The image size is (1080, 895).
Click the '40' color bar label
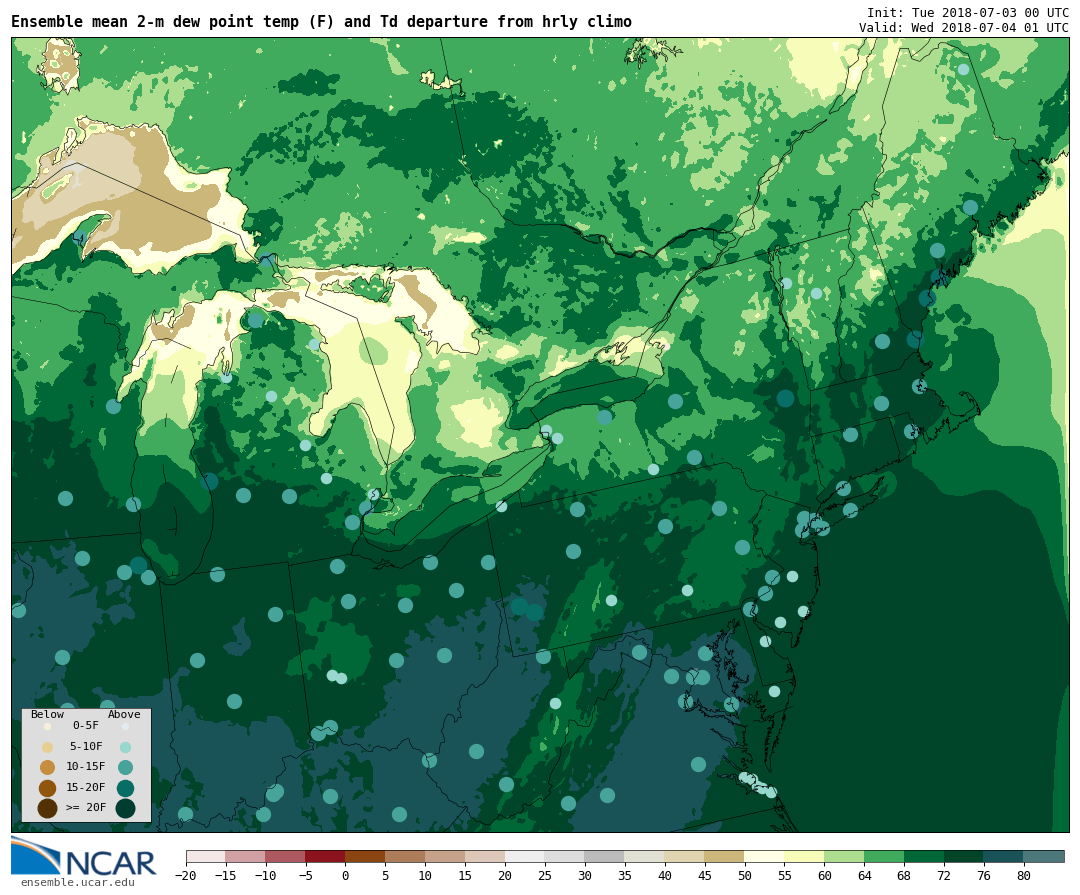pos(665,876)
